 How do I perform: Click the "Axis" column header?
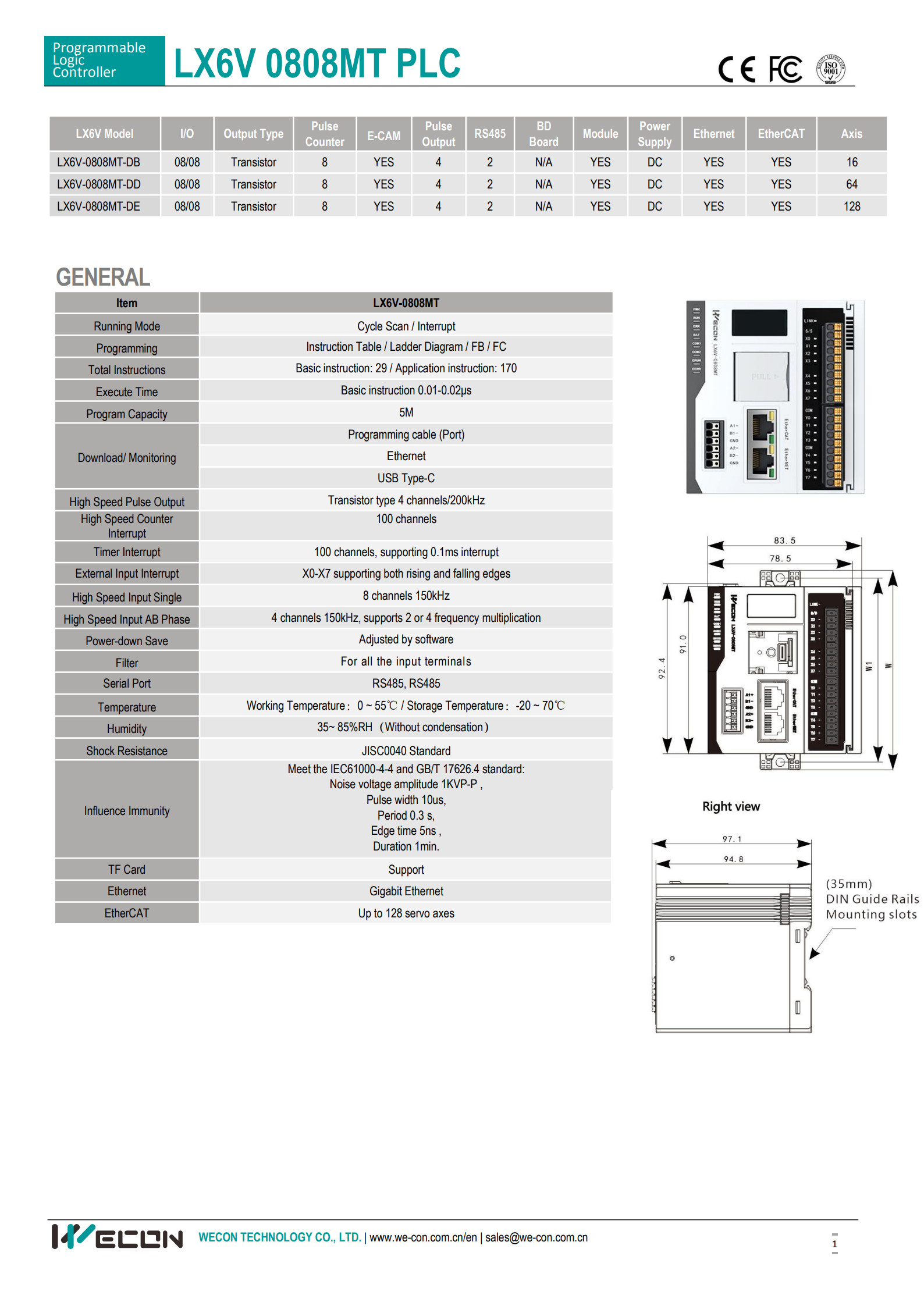point(852,134)
